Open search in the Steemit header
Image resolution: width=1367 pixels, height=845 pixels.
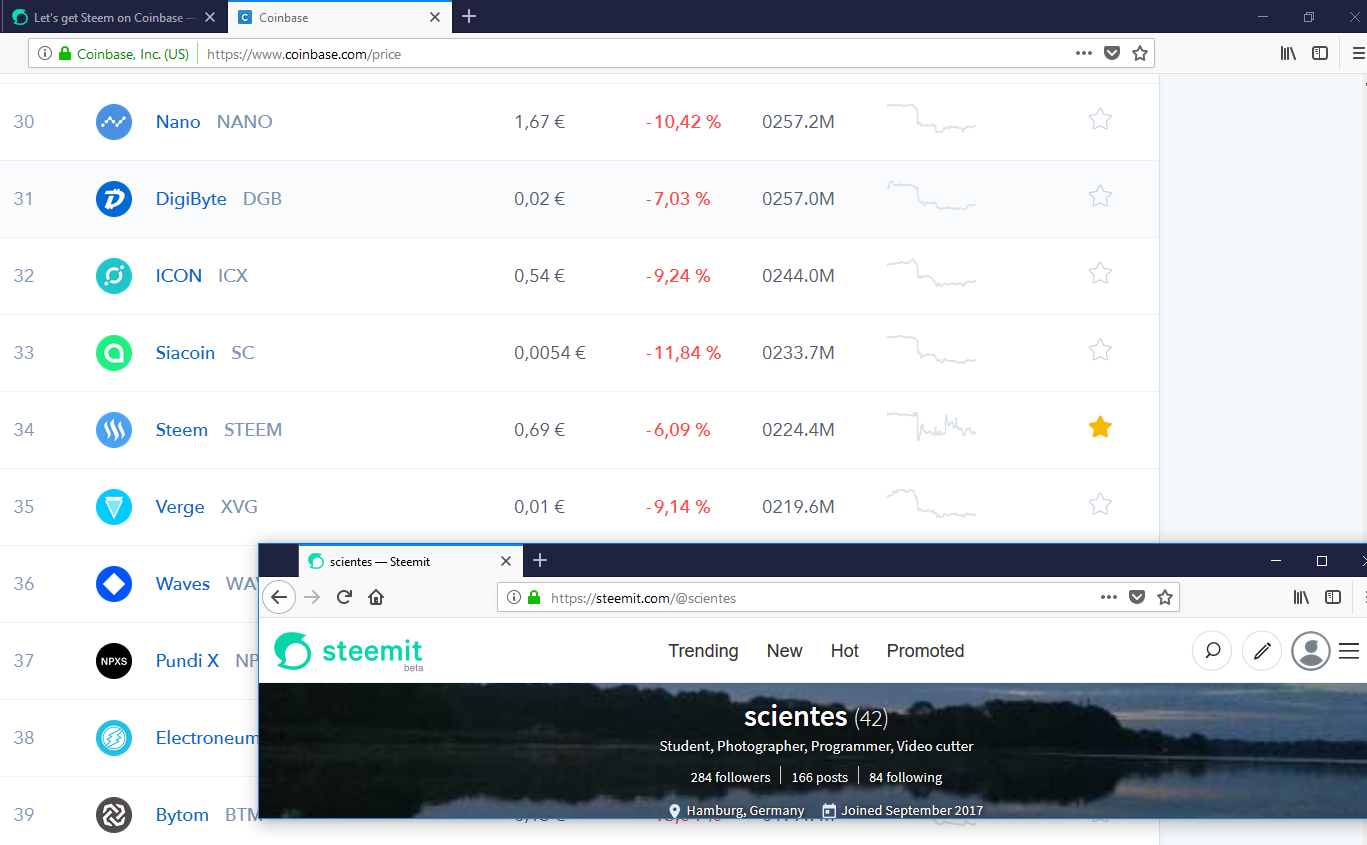click(x=1212, y=651)
